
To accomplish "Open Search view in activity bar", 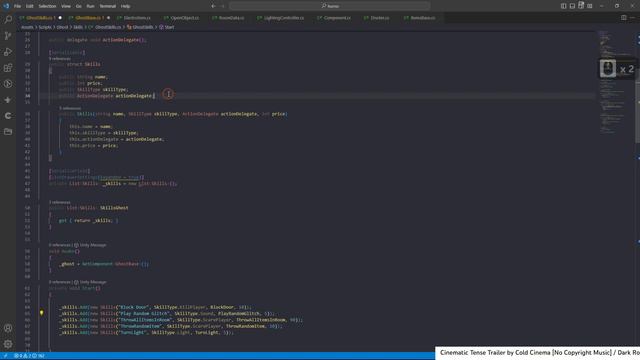I will point(8,20).
